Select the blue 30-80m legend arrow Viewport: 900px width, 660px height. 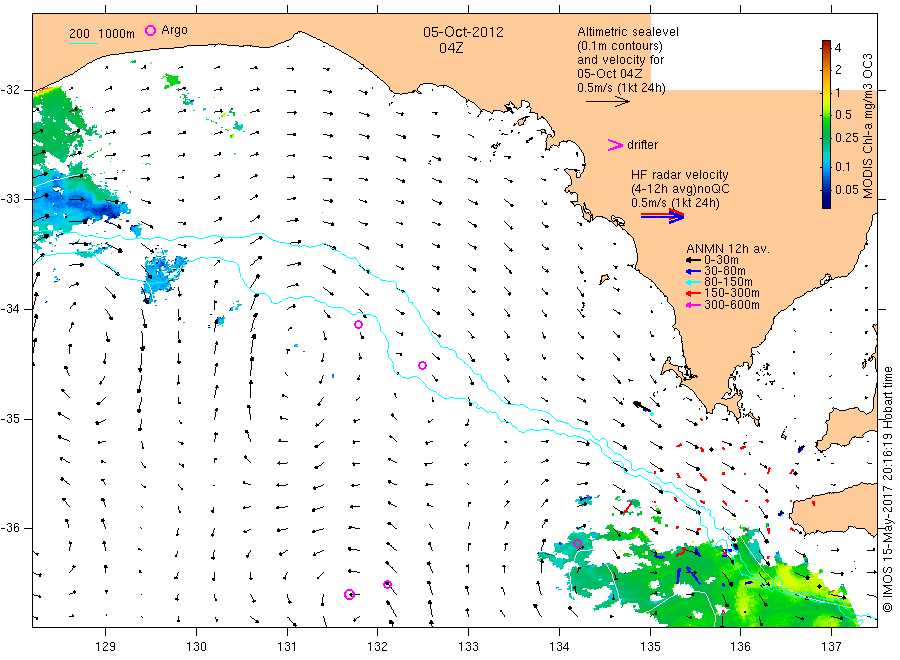click(693, 271)
